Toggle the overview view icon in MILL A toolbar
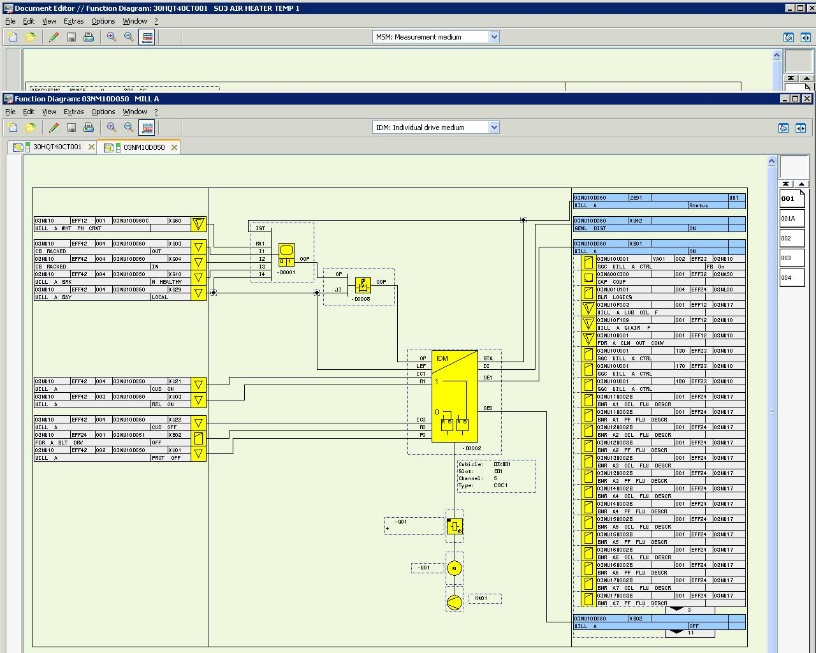 147,128
